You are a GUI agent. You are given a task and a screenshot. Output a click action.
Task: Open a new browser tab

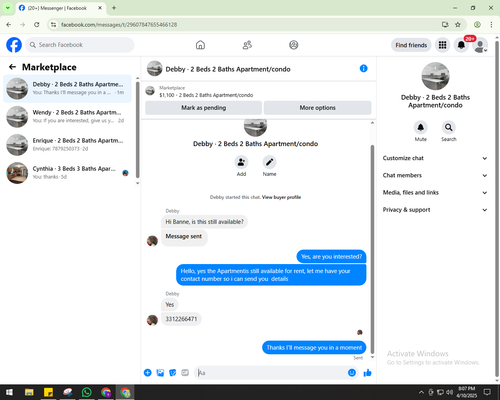click(x=114, y=8)
